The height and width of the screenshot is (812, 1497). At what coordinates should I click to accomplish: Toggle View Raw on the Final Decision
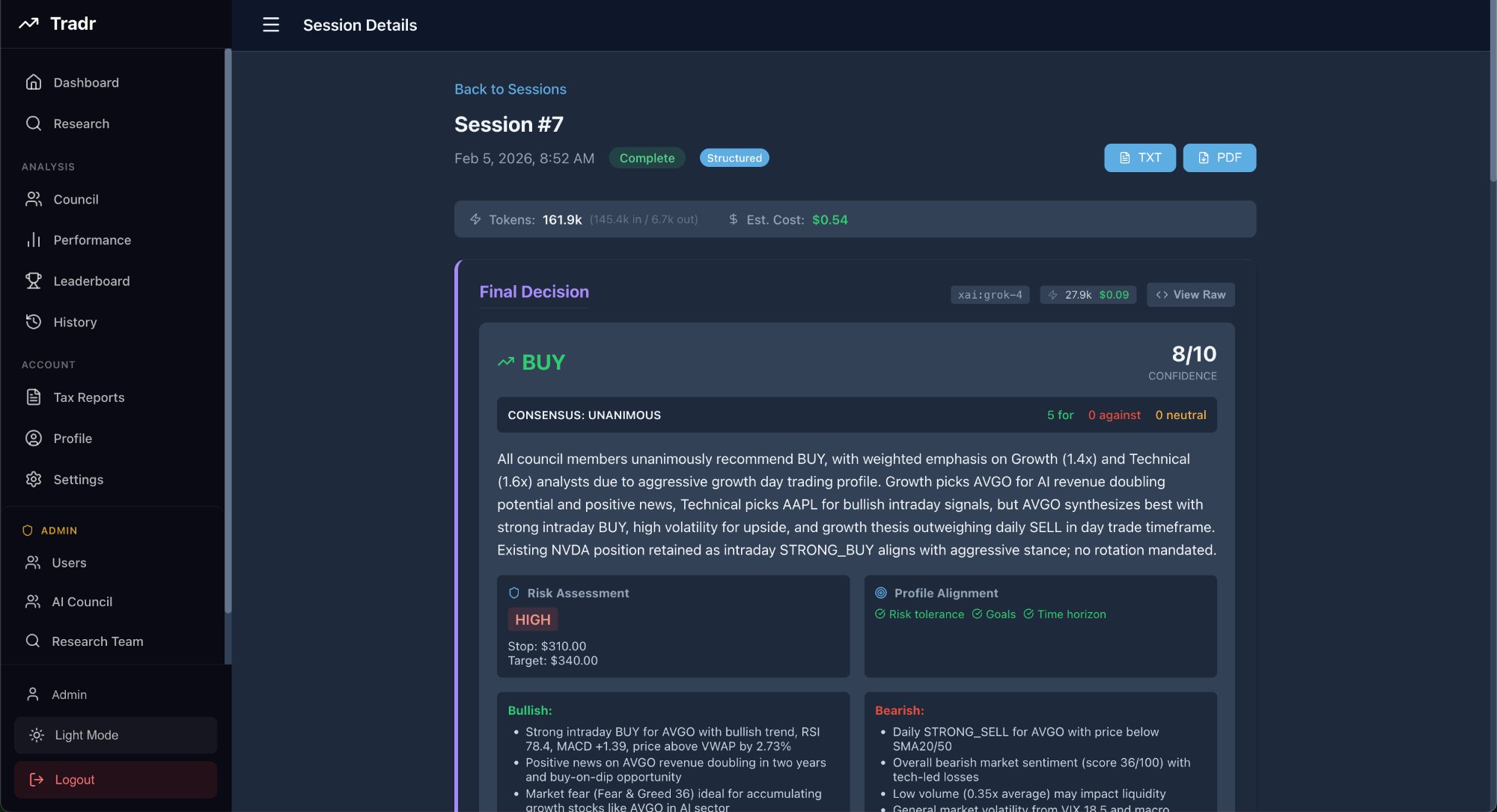pos(1191,294)
